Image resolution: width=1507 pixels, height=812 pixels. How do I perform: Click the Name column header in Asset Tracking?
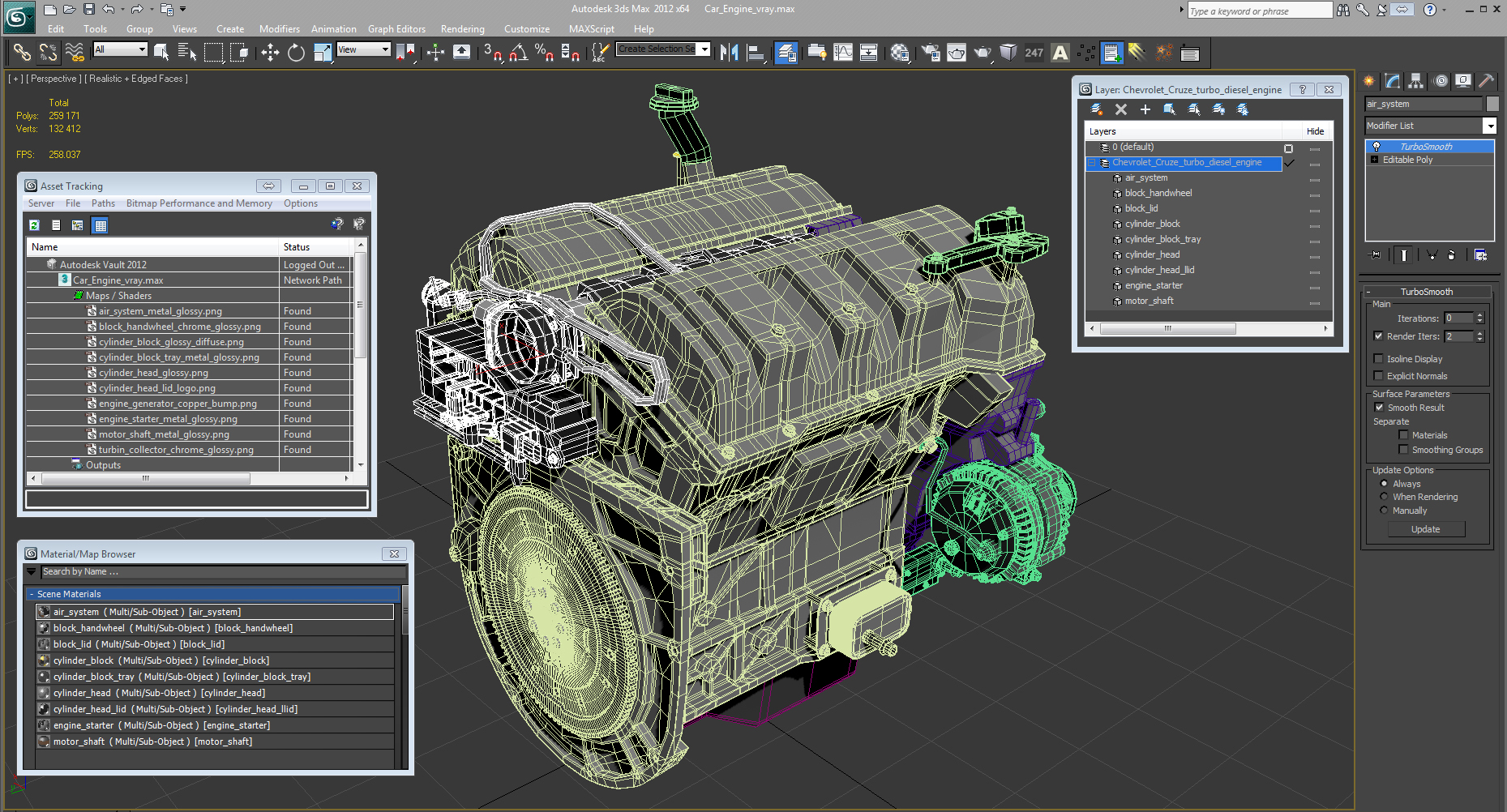tap(153, 247)
